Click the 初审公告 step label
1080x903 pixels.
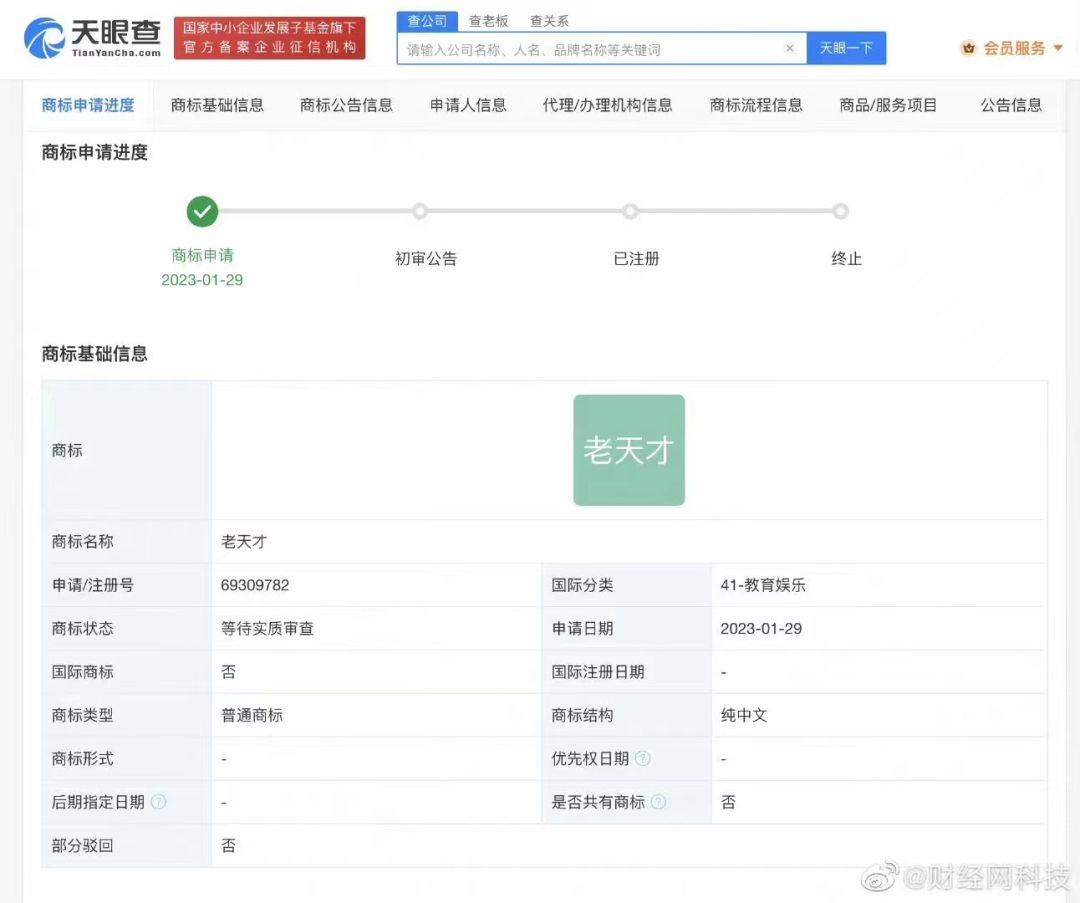pyautogui.click(x=426, y=258)
